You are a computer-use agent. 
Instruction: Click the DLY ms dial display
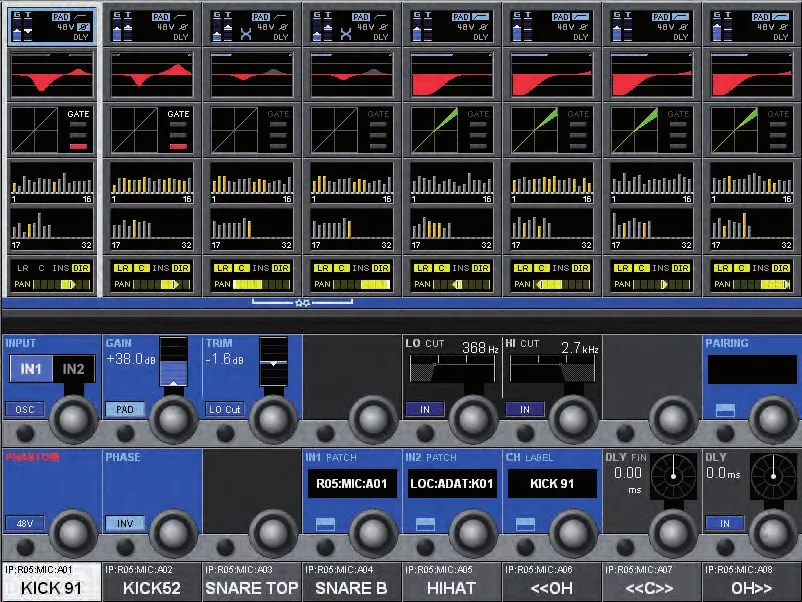[x=773, y=476]
